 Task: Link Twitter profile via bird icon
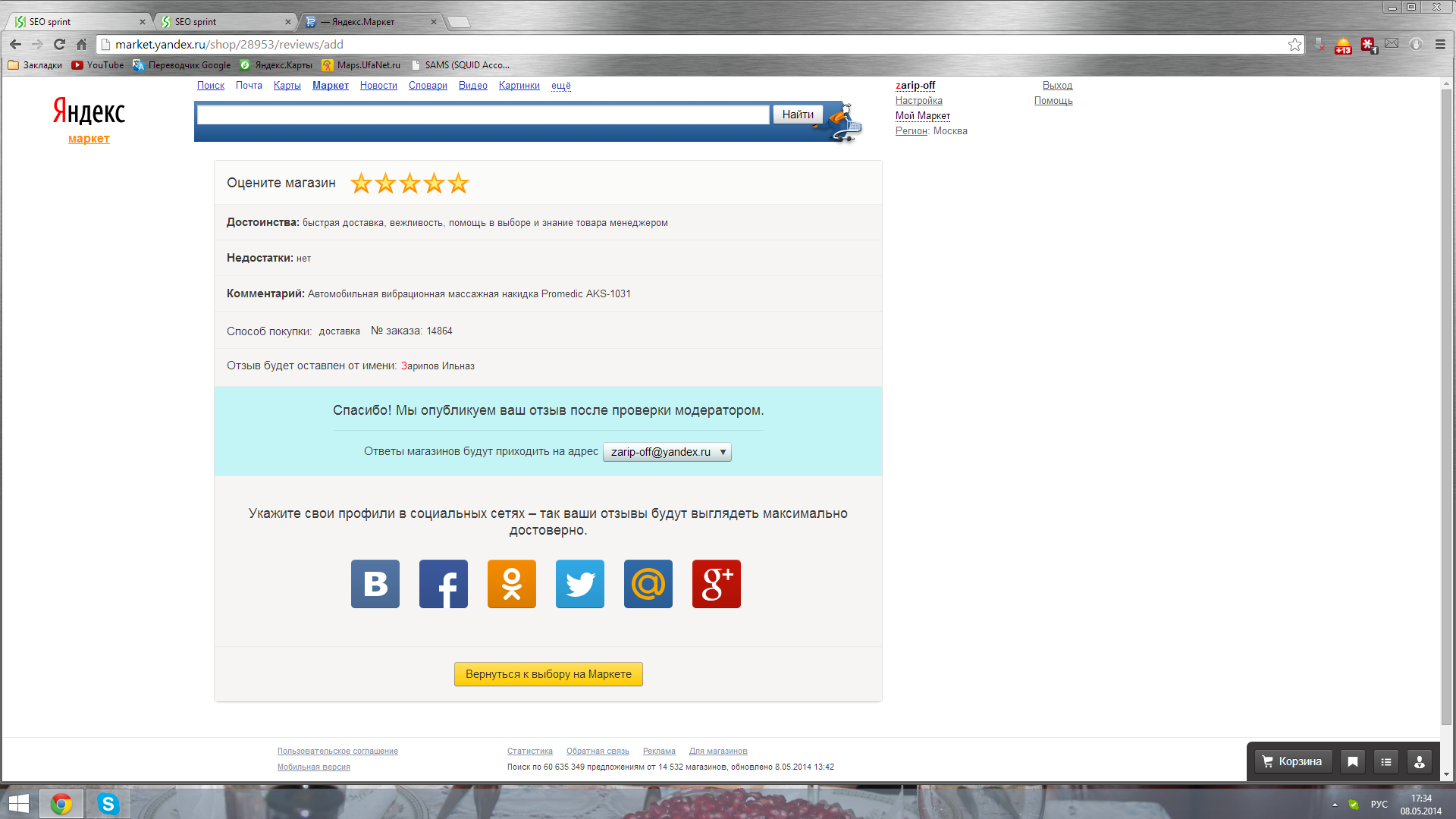(579, 584)
